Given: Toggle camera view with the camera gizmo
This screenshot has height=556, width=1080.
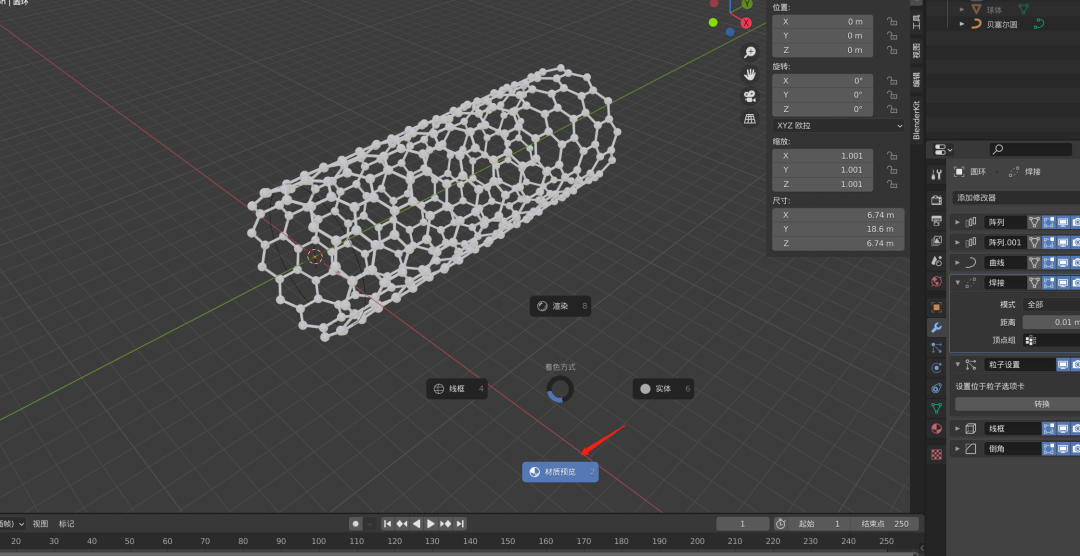Looking at the screenshot, I should click(749, 96).
